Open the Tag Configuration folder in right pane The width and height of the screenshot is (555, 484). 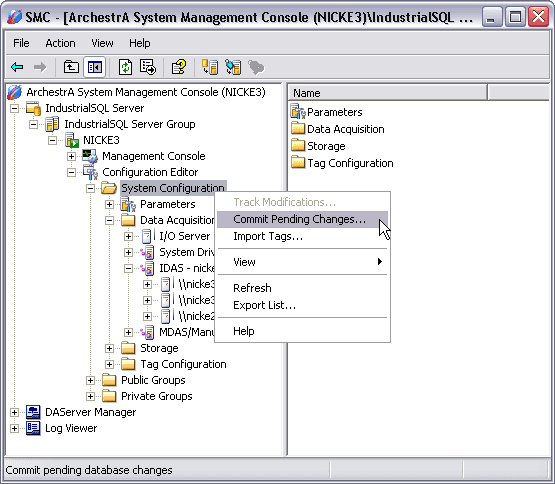[342, 163]
